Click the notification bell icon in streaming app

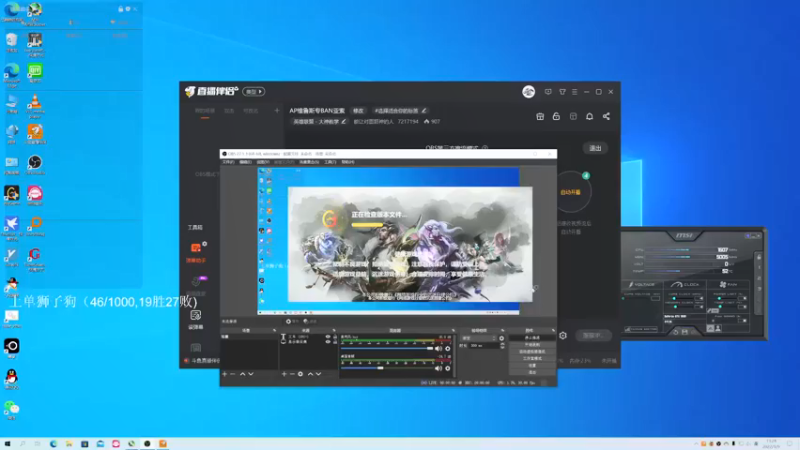[x=589, y=116]
